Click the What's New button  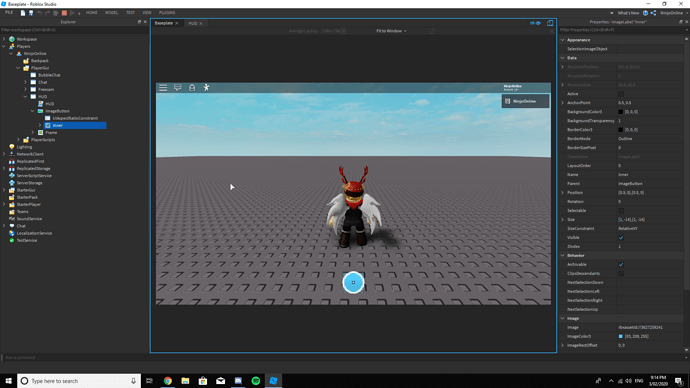click(x=628, y=13)
